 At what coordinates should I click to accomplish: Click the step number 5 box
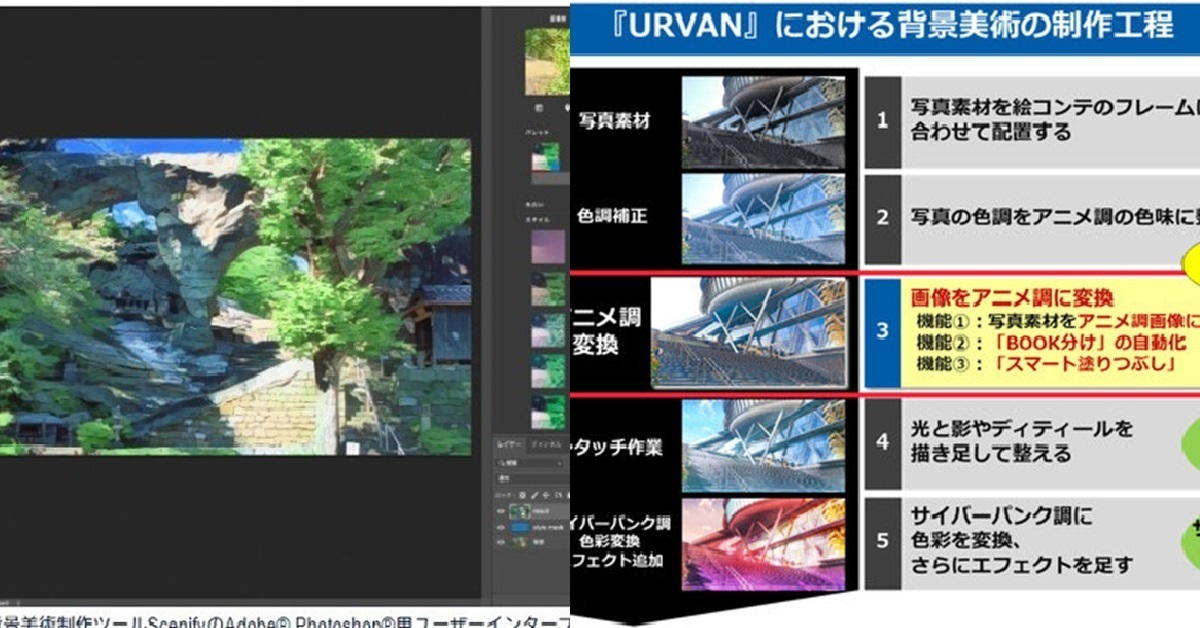pyautogui.click(x=882, y=541)
